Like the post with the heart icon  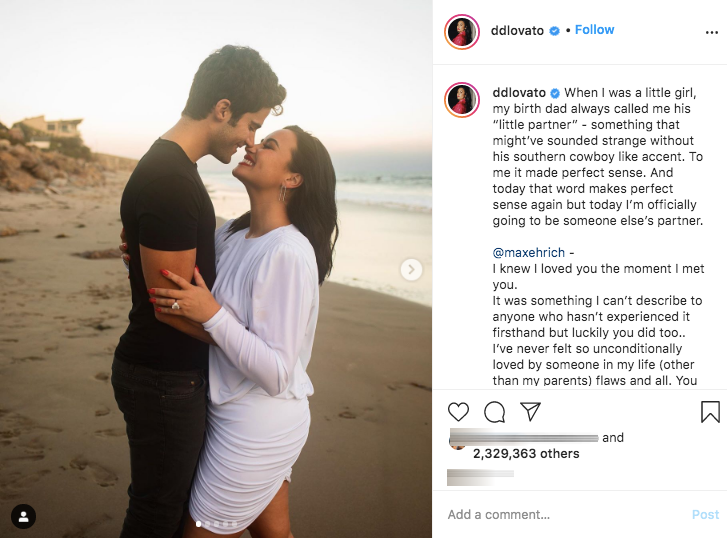point(458,412)
